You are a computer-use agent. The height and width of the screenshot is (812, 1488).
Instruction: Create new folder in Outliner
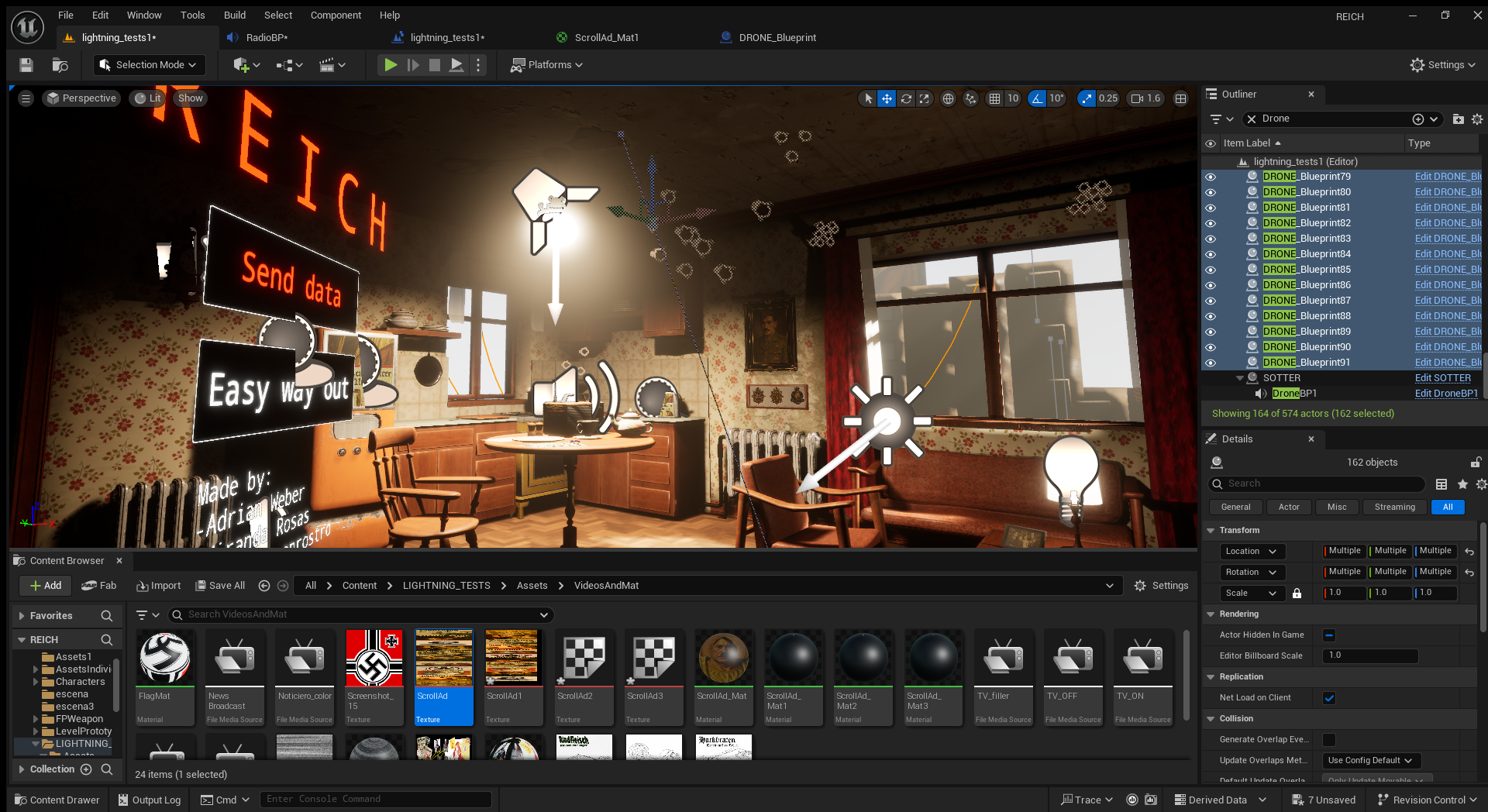pos(1458,119)
